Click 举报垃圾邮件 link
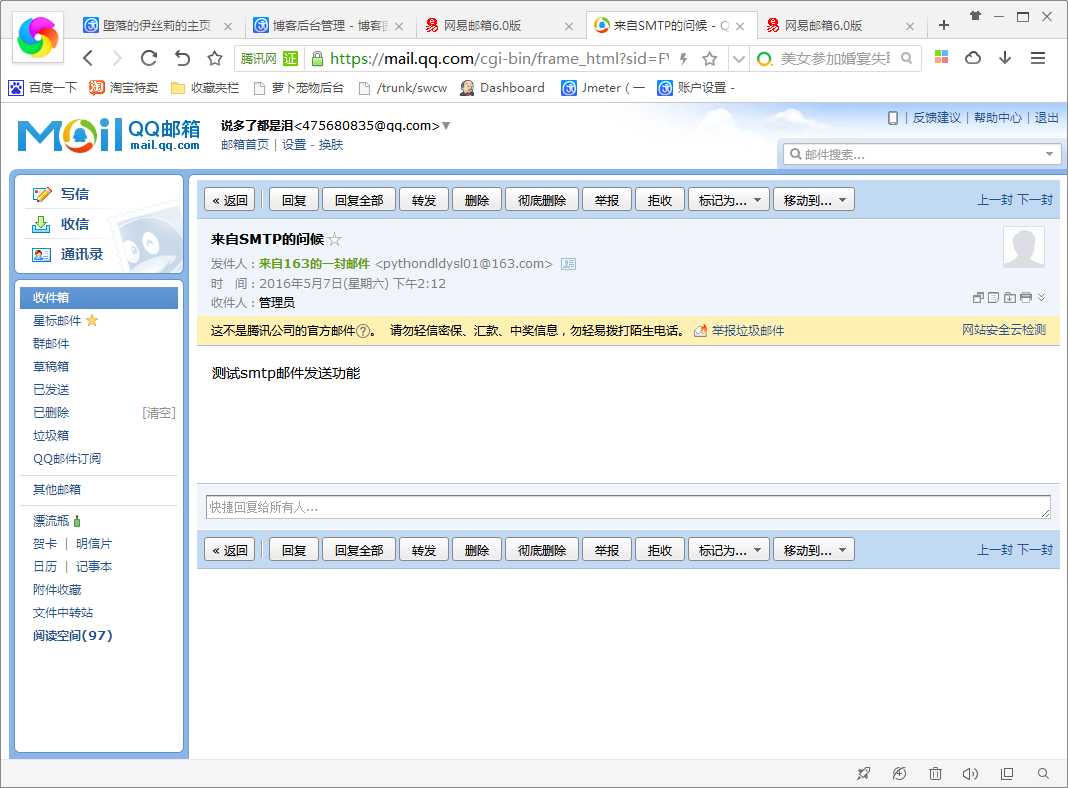The image size is (1068, 788). click(x=747, y=331)
